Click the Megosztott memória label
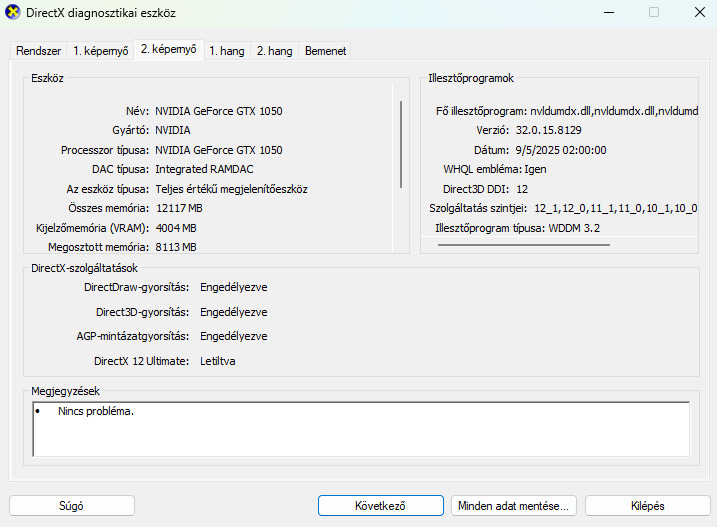Viewport: 717px width, 527px height. coord(98,247)
